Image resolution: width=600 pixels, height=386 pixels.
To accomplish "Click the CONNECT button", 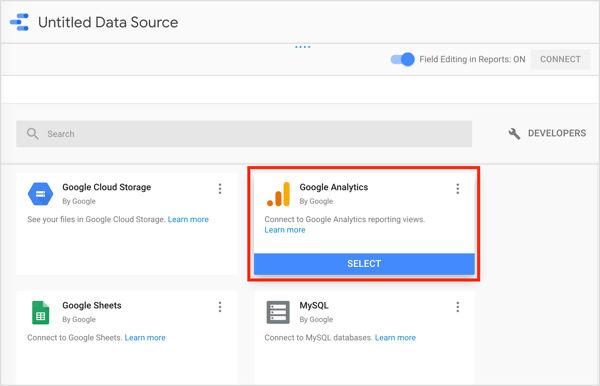I will tap(560, 59).
